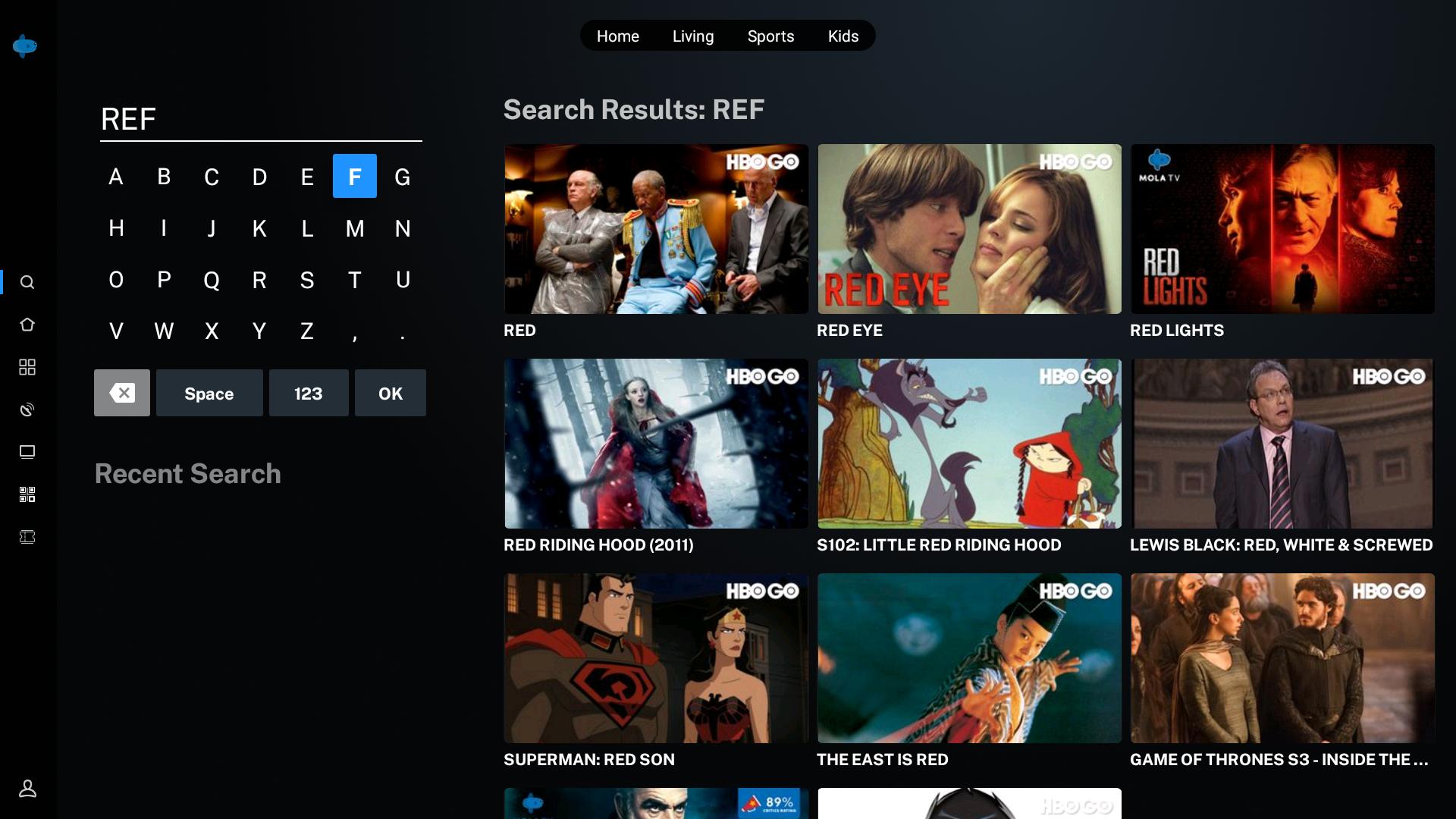Viewport: 1456px width, 819px height.
Task: Click the Mola TV fish logo
Action: tap(25, 46)
